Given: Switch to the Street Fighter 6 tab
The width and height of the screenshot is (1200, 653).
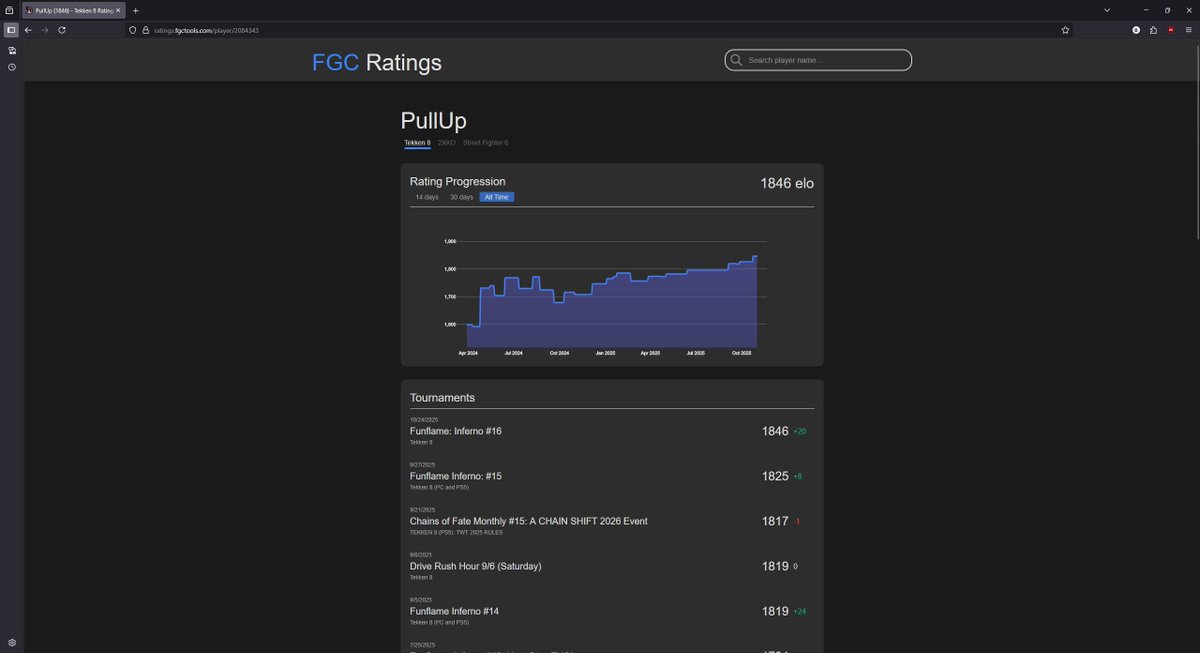Looking at the screenshot, I should coord(485,143).
